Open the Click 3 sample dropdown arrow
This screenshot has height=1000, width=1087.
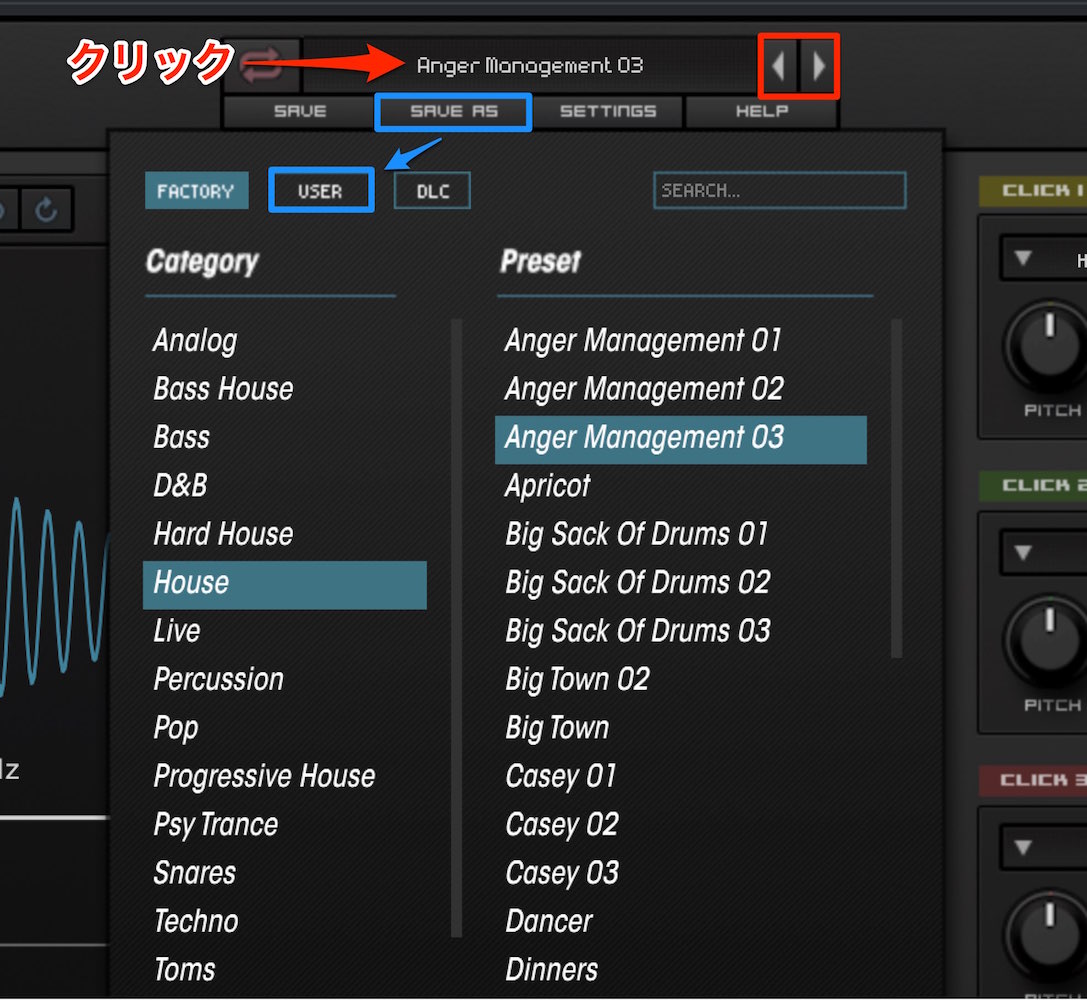coord(1023,847)
